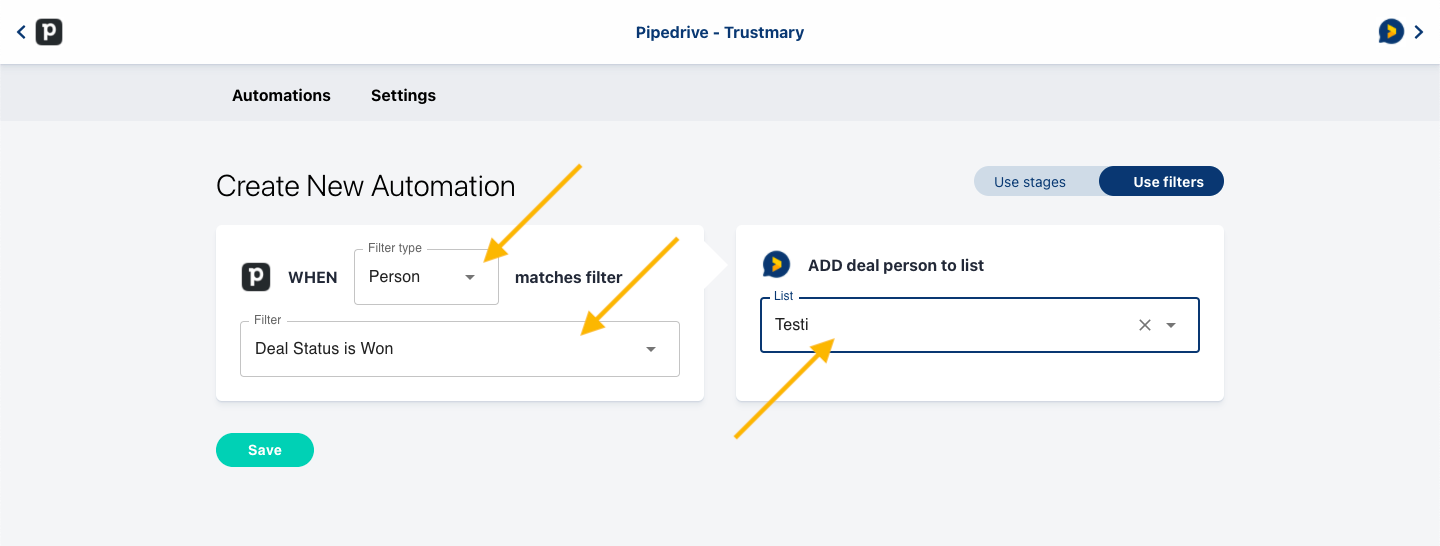1440x546 pixels.
Task: Click the Trustmary logo top right
Action: (x=1390, y=32)
